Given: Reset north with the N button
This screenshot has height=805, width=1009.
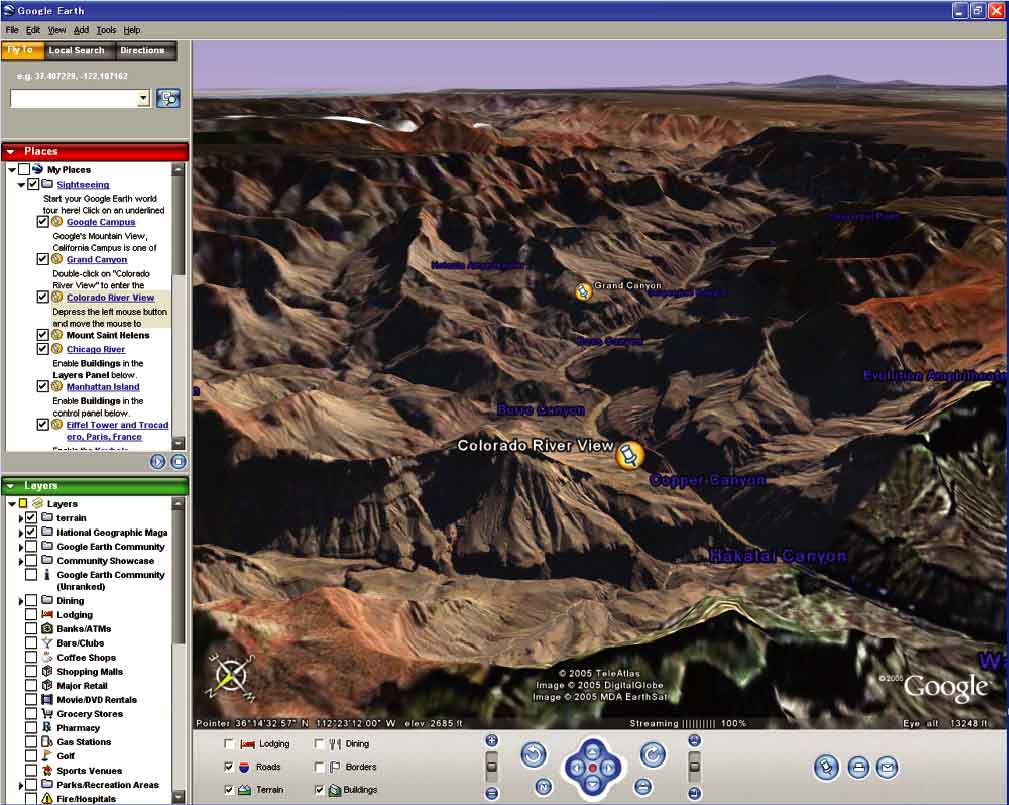Looking at the screenshot, I should pos(544,786).
